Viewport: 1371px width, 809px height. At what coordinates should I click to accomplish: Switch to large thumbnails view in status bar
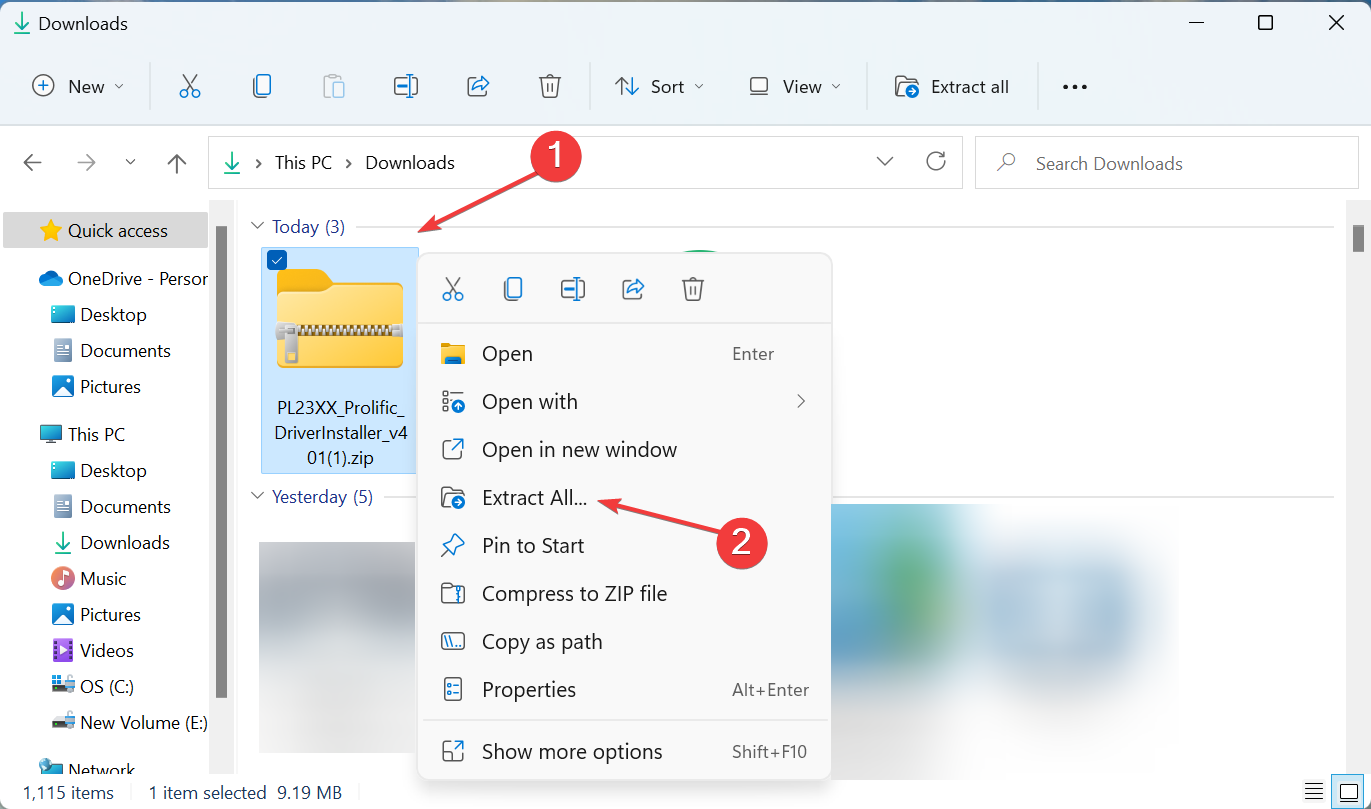pyautogui.click(x=1349, y=792)
